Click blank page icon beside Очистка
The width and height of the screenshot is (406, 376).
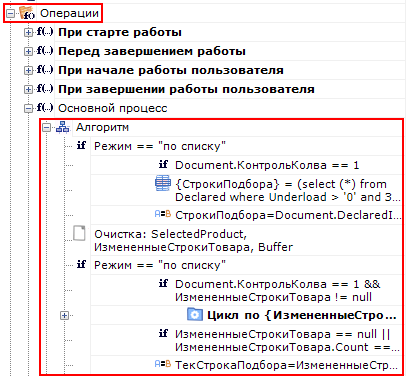click(79, 233)
